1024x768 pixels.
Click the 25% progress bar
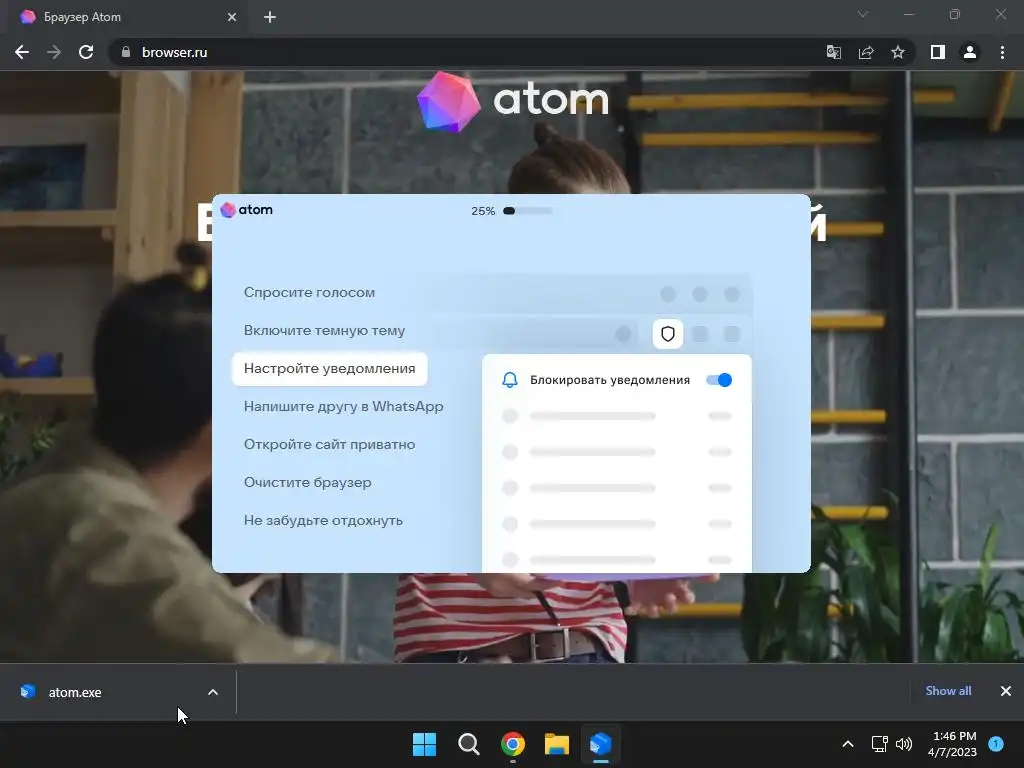[528, 211]
